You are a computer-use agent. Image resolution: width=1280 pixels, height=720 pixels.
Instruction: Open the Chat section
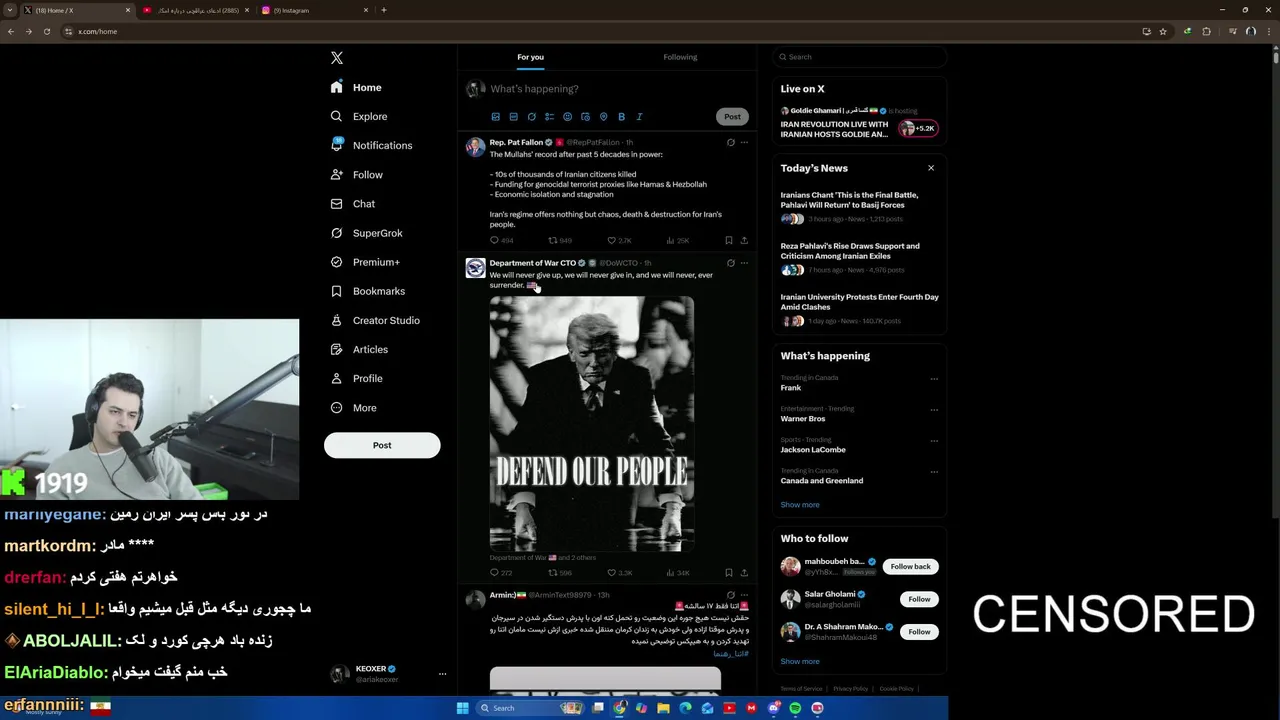(x=352, y=204)
